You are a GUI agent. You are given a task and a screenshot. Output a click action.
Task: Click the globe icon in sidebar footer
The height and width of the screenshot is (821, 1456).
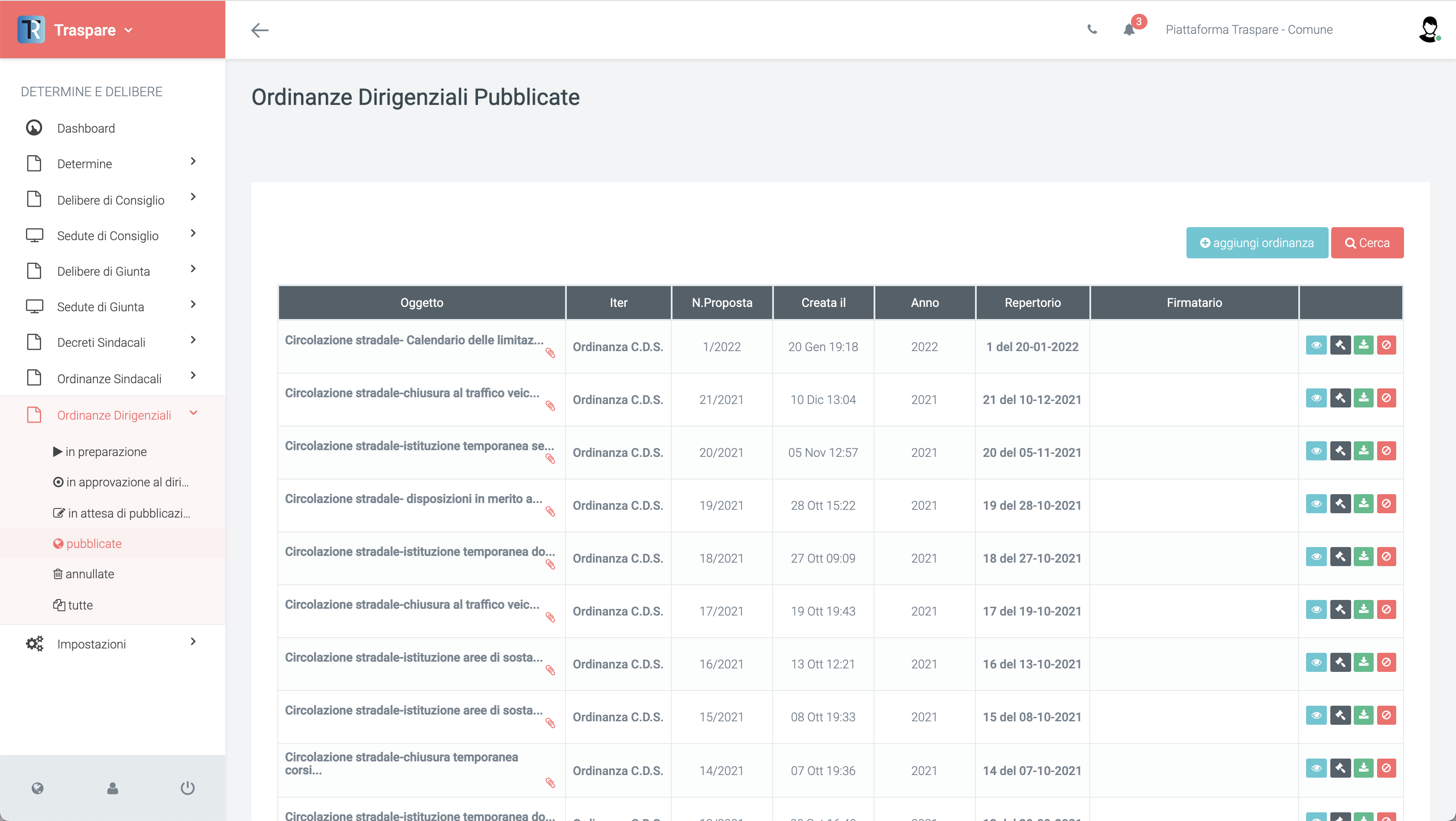(37, 788)
